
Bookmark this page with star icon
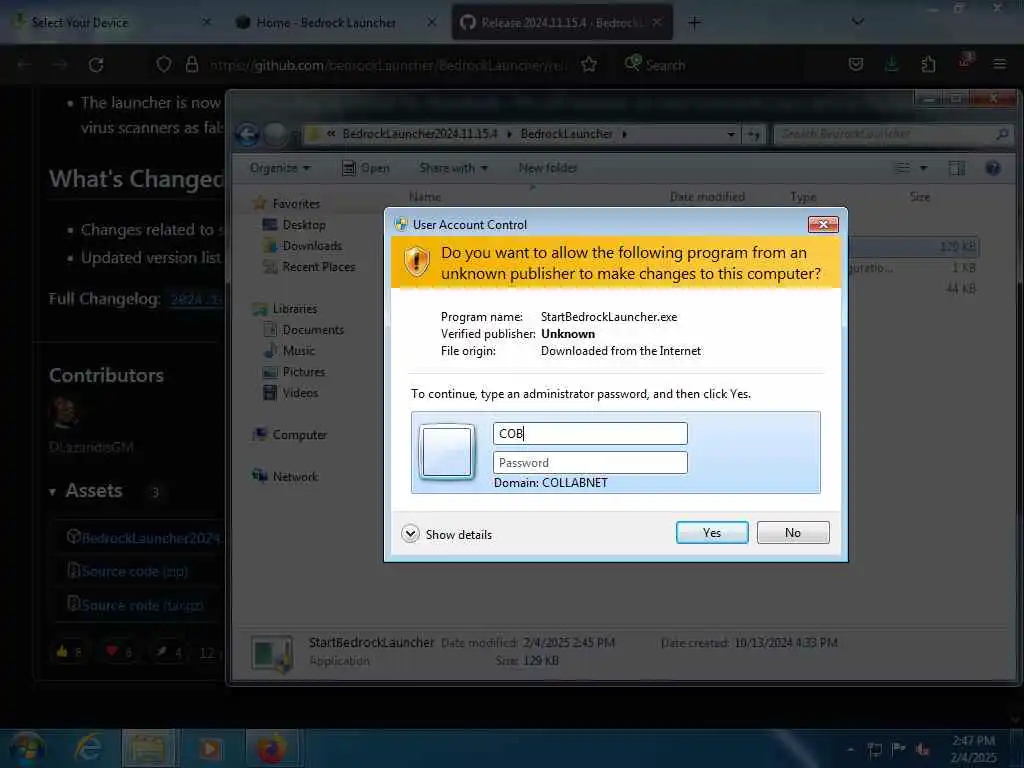click(589, 64)
